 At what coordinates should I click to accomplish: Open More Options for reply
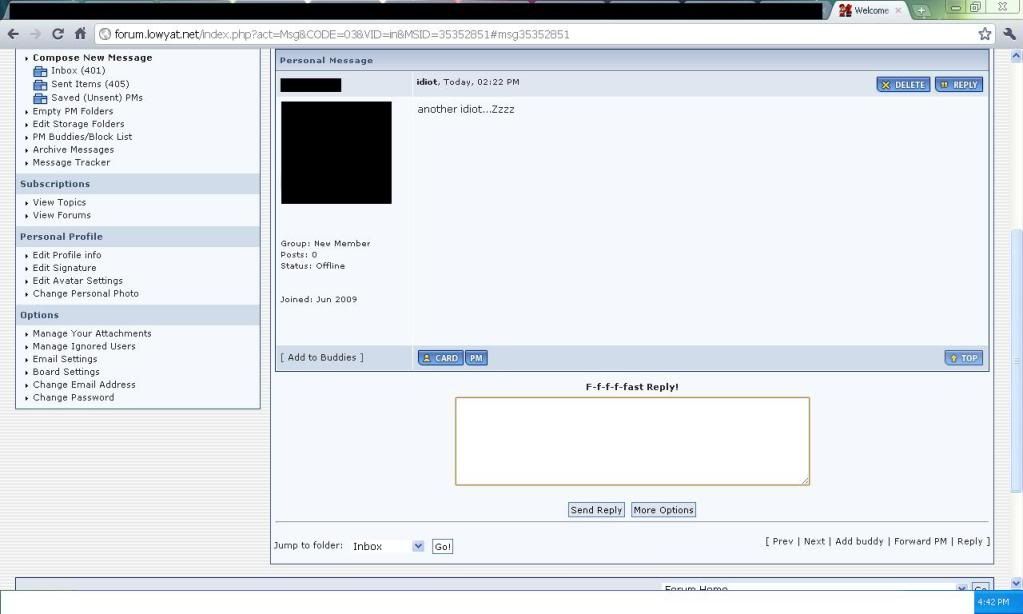(663, 510)
